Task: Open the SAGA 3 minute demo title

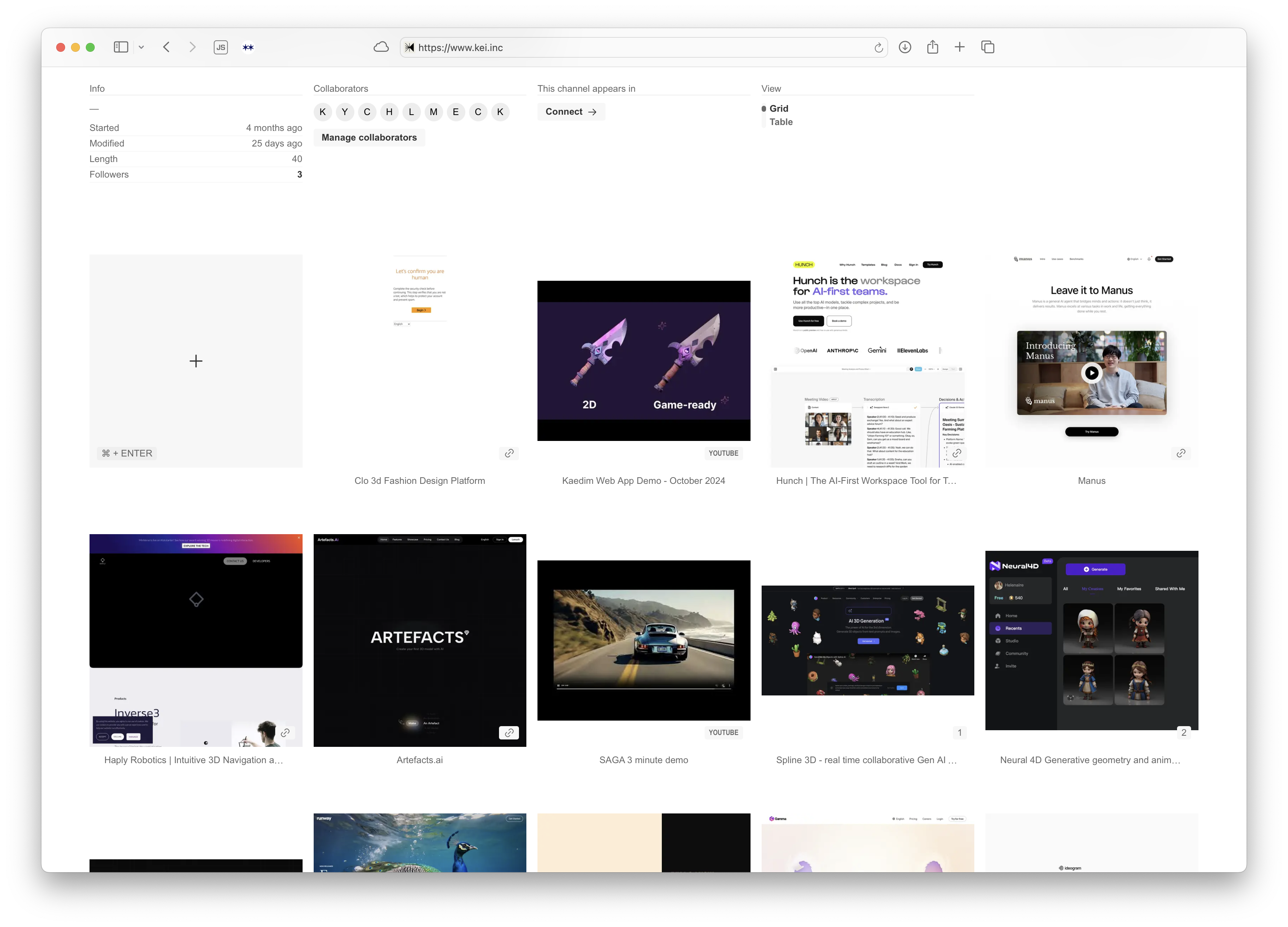Action: pyautogui.click(x=643, y=761)
